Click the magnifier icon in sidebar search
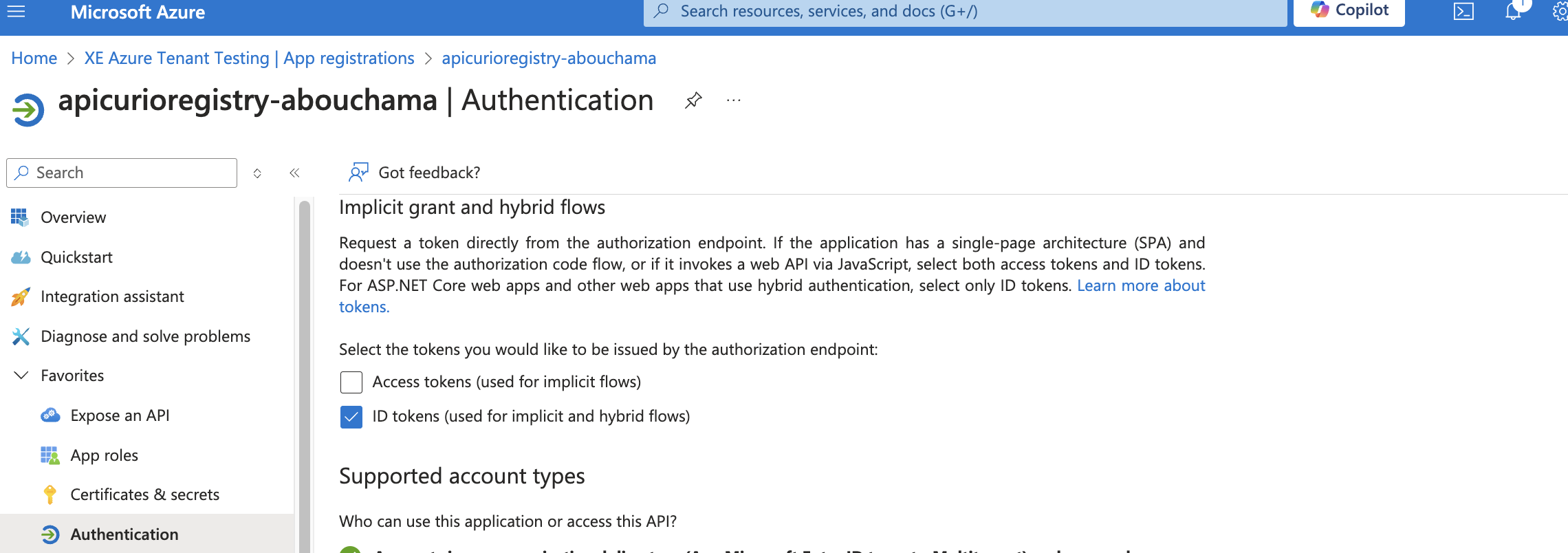 [x=22, y=173]
